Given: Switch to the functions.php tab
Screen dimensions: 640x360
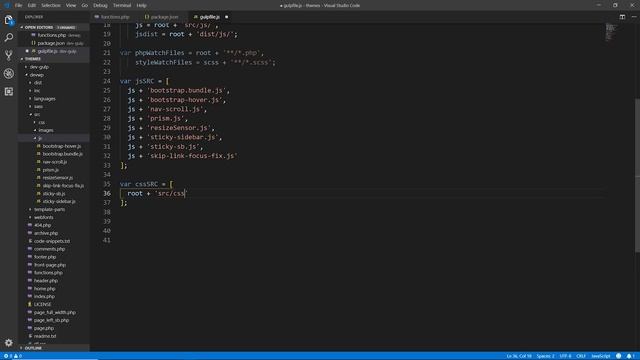Looking at the screenshot, I should coord(115,17).
